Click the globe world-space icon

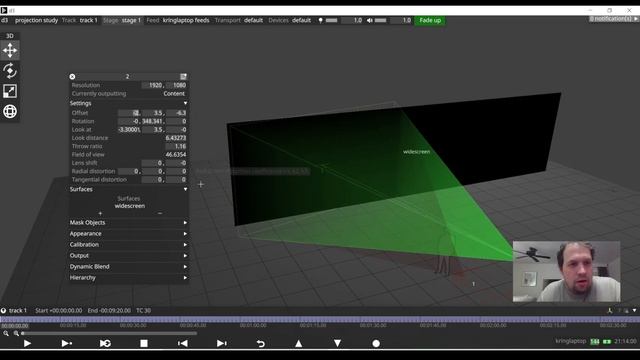coord(10,111)
